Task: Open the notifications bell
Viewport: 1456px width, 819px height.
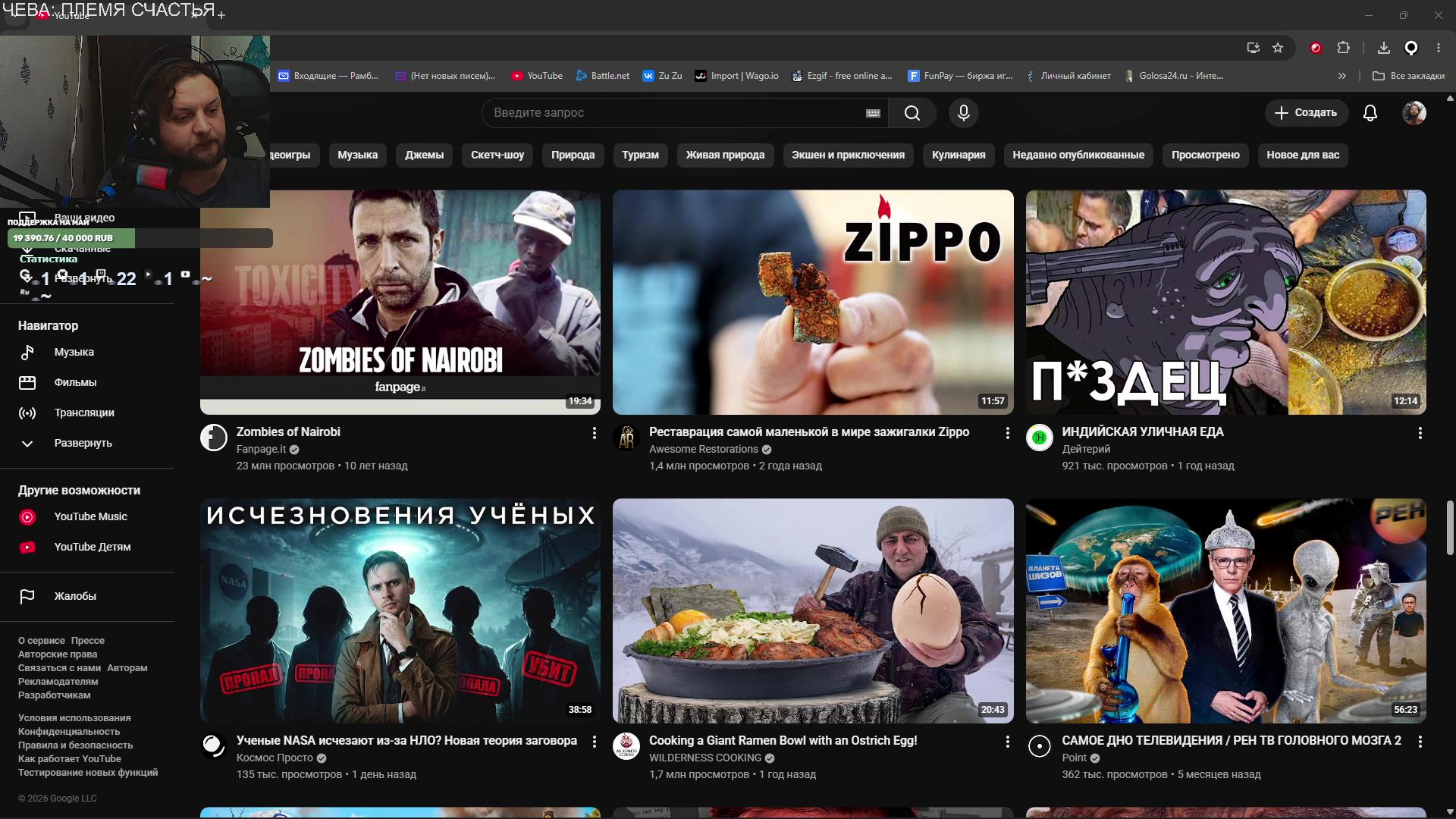Action: (1370, 113)
